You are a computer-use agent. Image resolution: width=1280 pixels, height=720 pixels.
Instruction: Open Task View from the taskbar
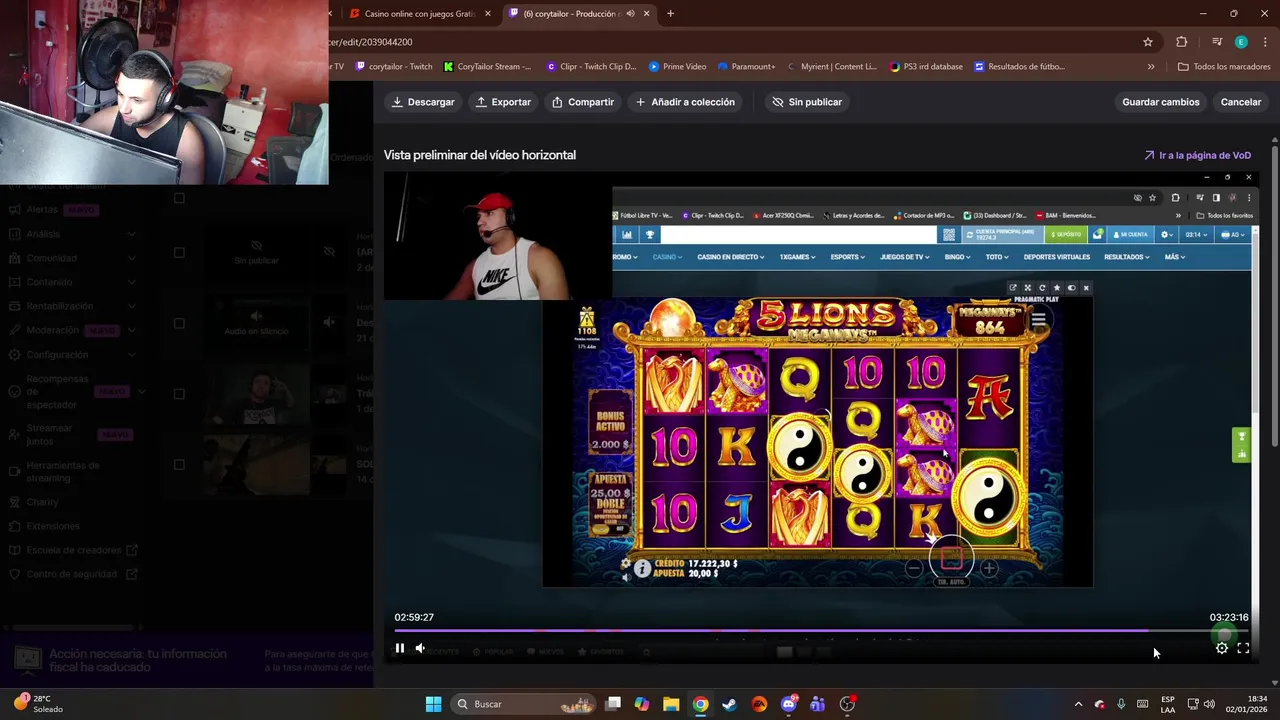tap(613, 704)
